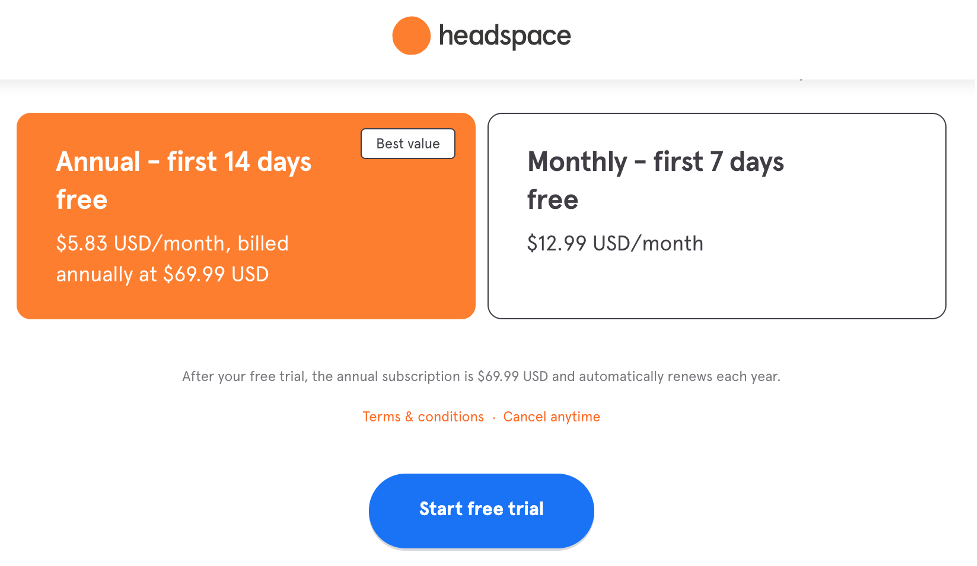Image resolution: width=977 pixels, height=566 pixels.
Task: Click the 'Annual – first 14 days' heading
Action: pyautogui.click(x=184, y=161)
